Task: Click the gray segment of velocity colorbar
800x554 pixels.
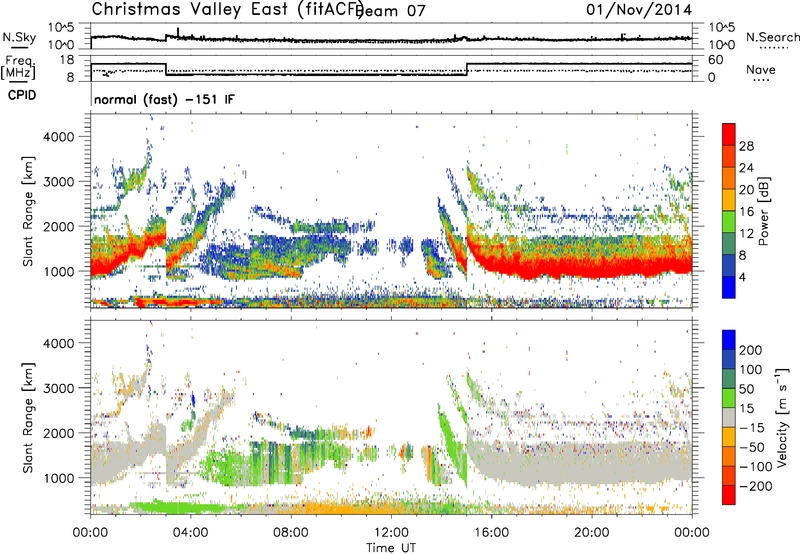Action: pyautogui.click(x=729, y=417)
